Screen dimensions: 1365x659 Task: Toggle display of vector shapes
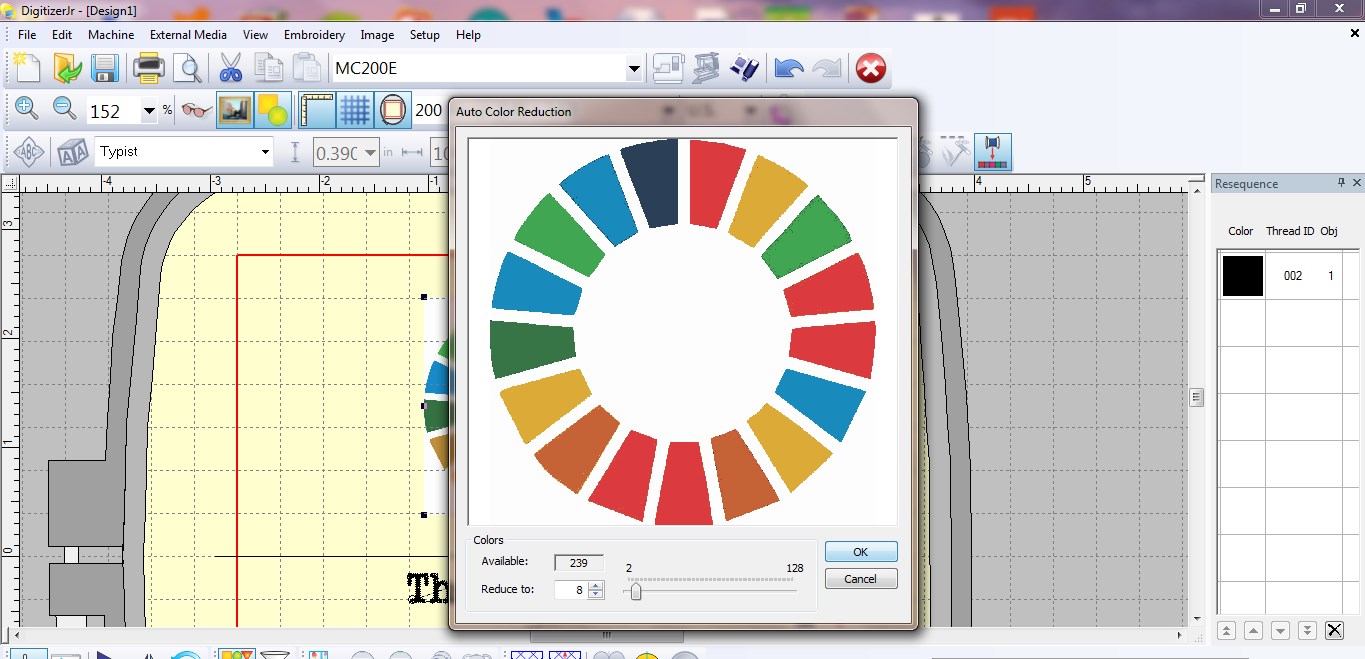tap(272, 110)
